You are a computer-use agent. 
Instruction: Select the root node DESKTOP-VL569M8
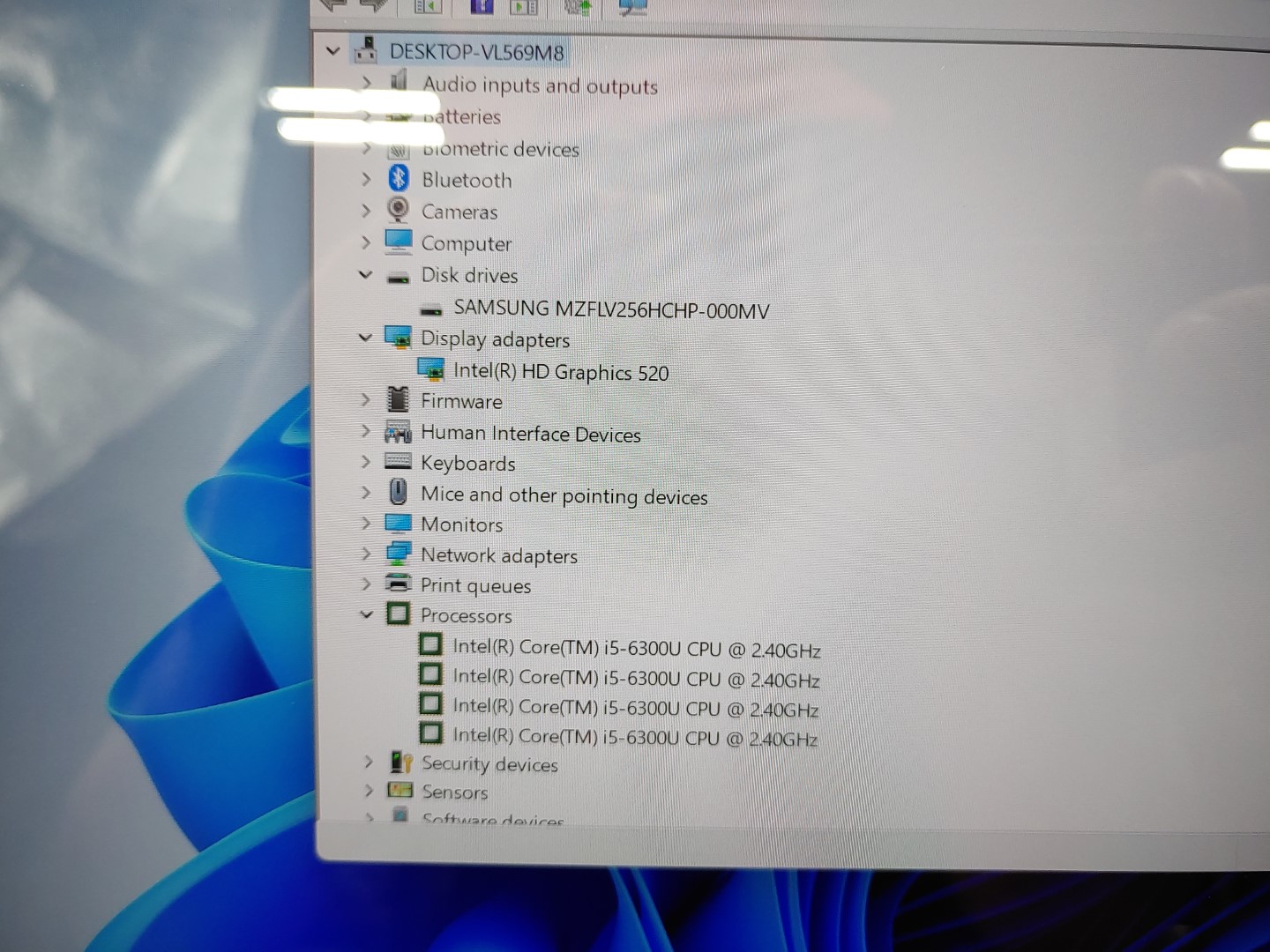pos(476,52)
